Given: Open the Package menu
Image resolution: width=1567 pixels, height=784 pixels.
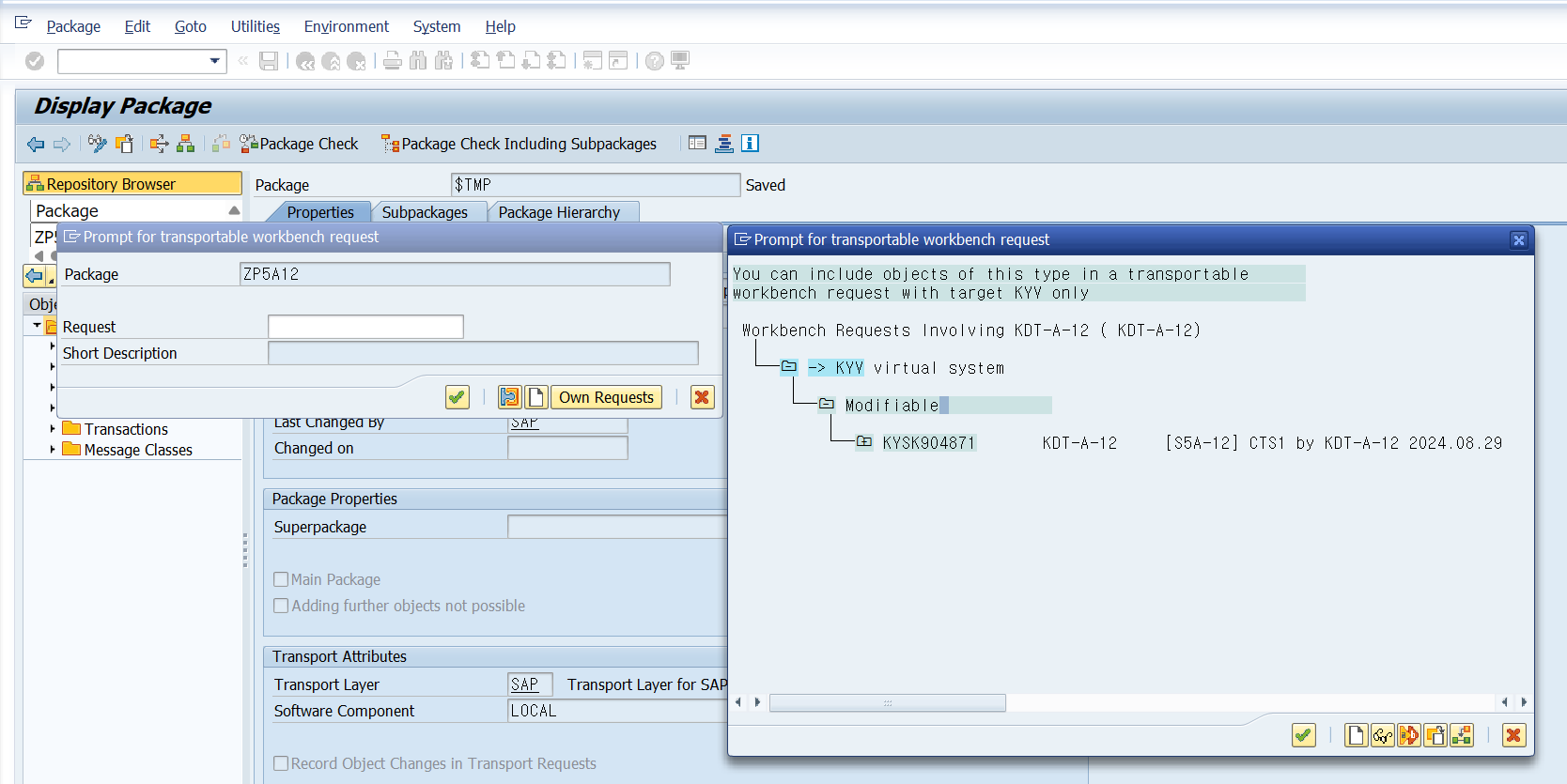Looking at the screenshot, I should point(73,26).
